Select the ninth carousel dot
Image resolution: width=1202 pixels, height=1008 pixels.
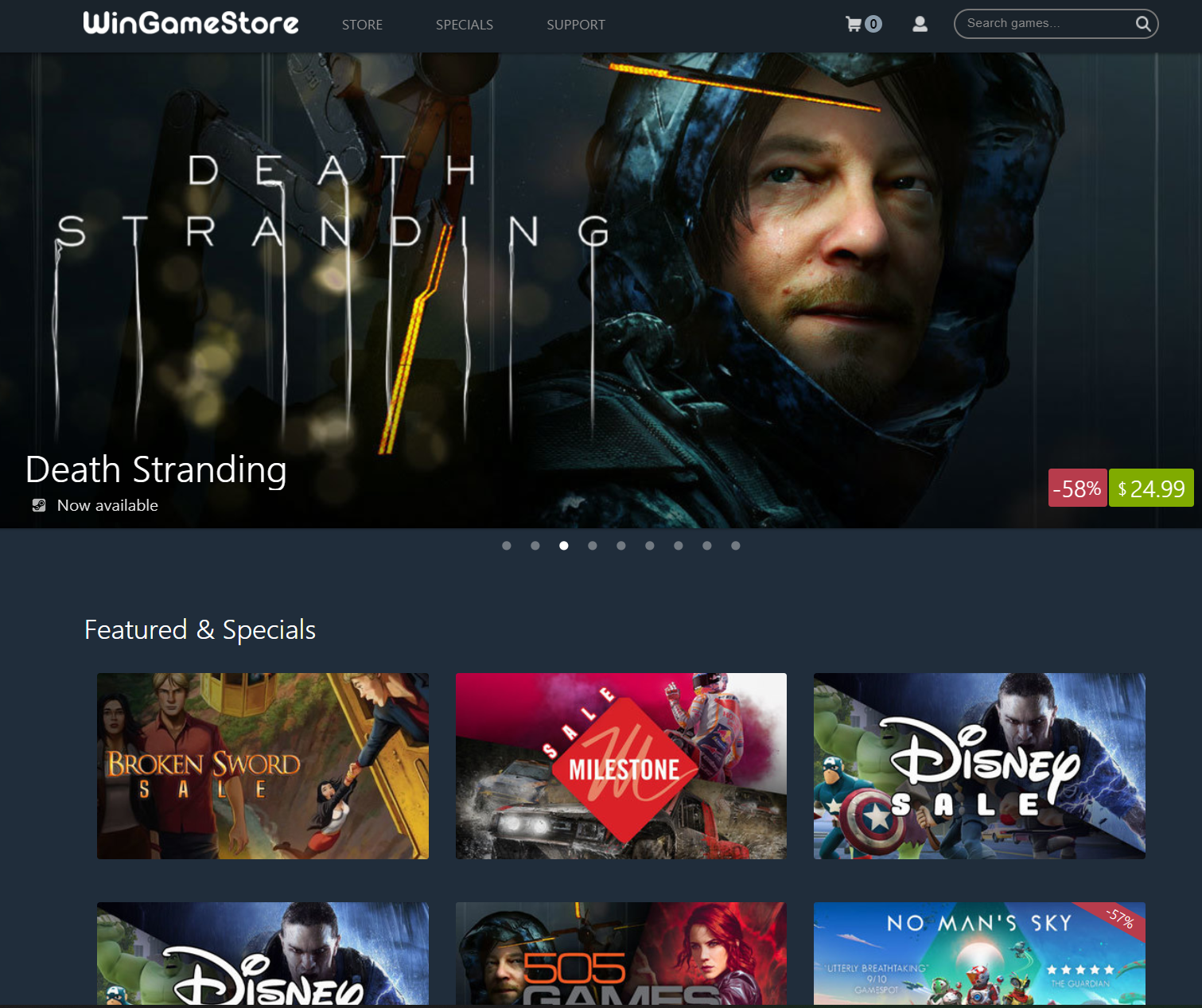pyautogui.click(x=736, y=546)
